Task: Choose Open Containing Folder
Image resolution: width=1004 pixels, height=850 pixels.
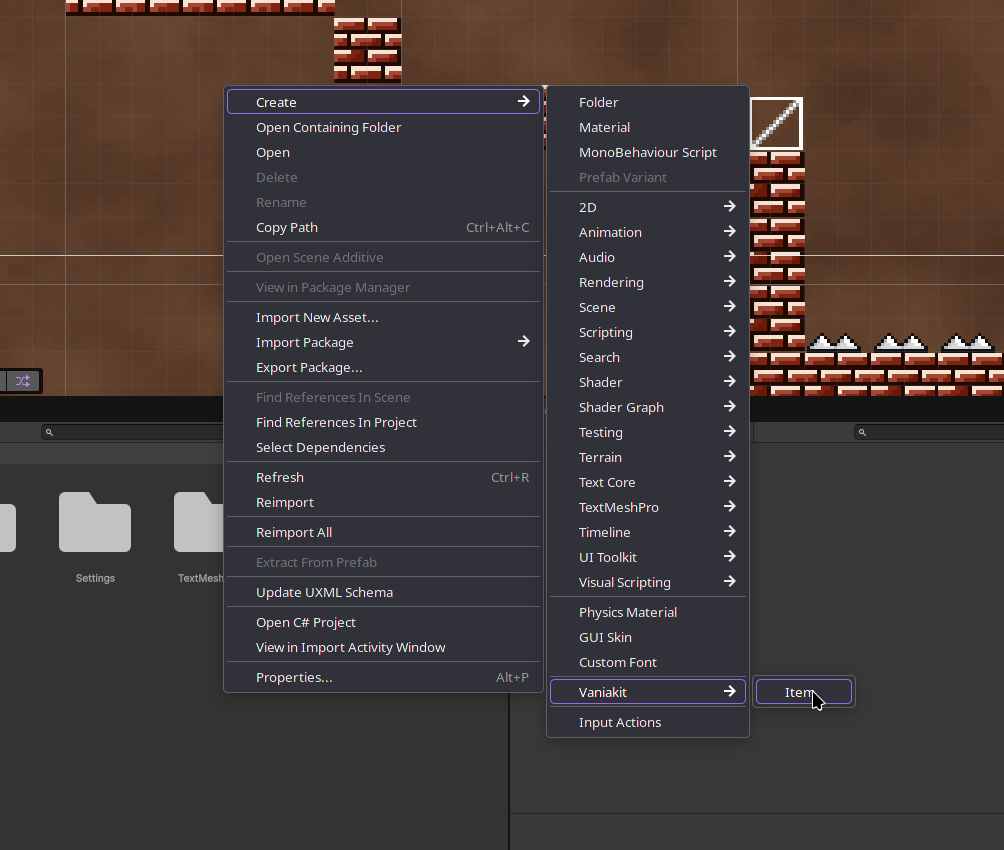Action: click(384, 127)
